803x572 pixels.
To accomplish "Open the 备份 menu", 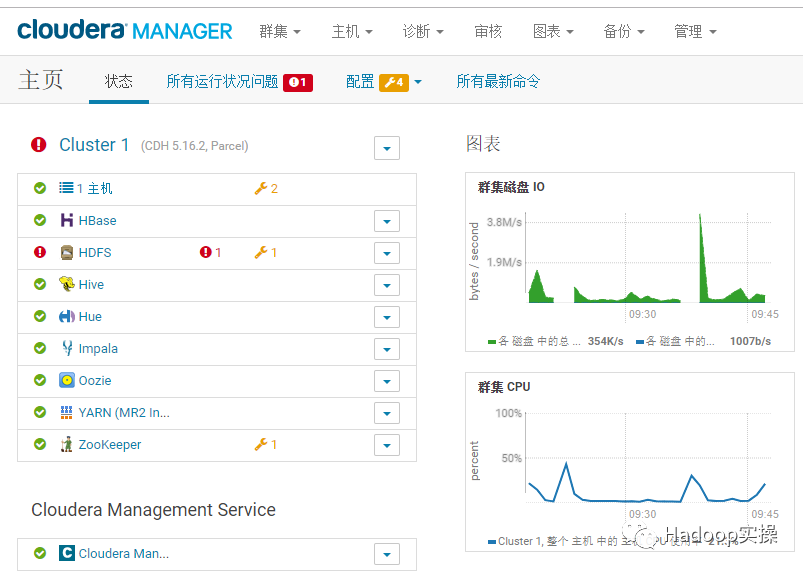I will 624,31.
